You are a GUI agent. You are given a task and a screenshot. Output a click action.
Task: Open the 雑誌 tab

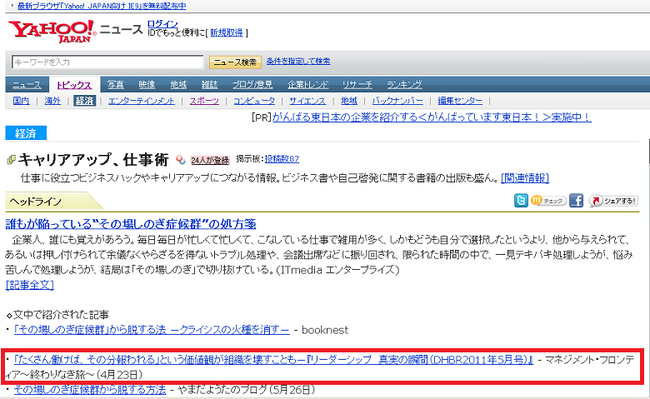(x=209, y=85)
